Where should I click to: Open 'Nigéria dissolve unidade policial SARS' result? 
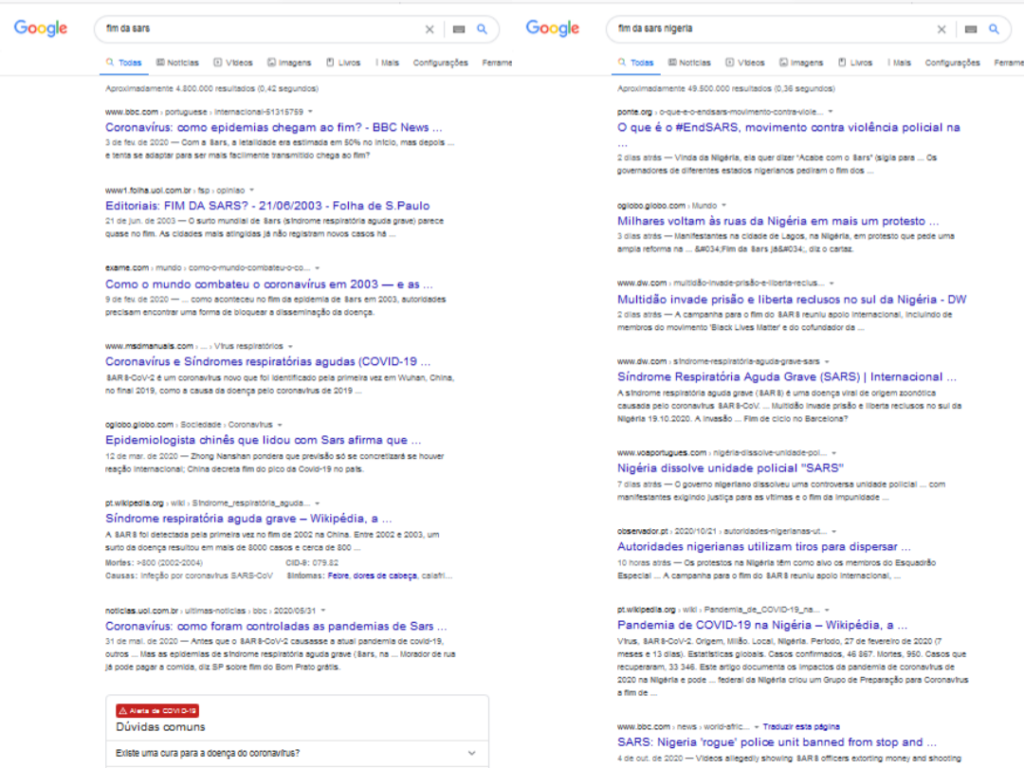tap(731, 468)
